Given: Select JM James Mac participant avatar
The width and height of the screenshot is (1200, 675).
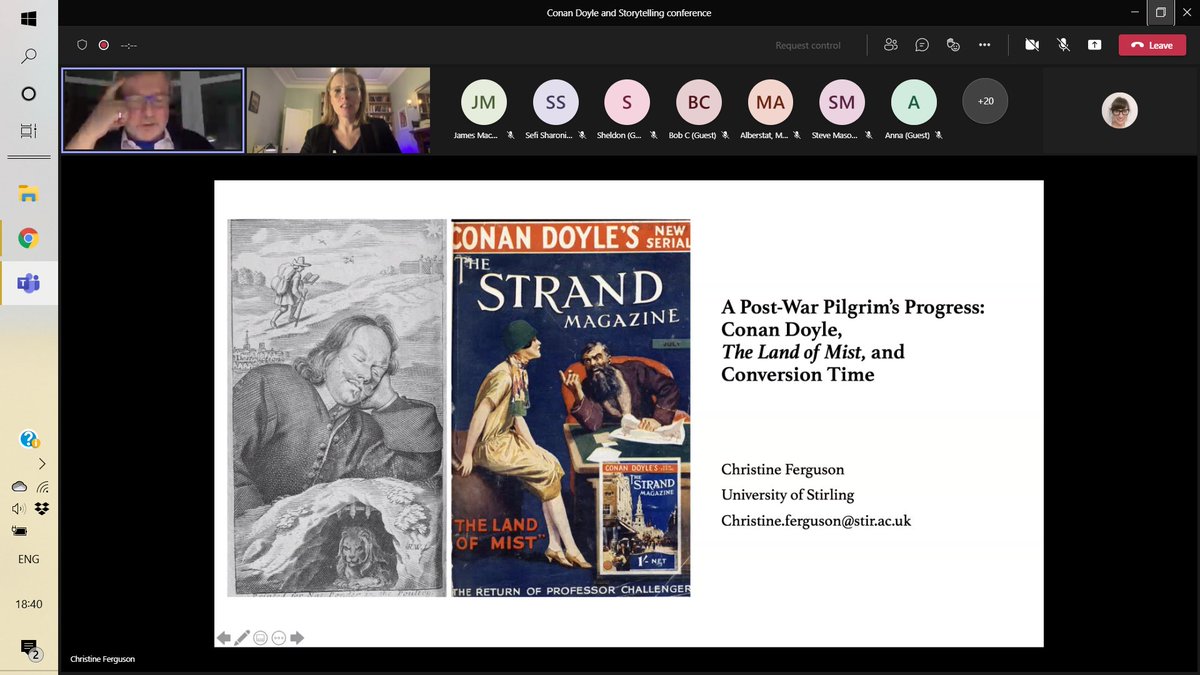Looking at the screenshot, I should pyautogui.click(x=483, y=102).
